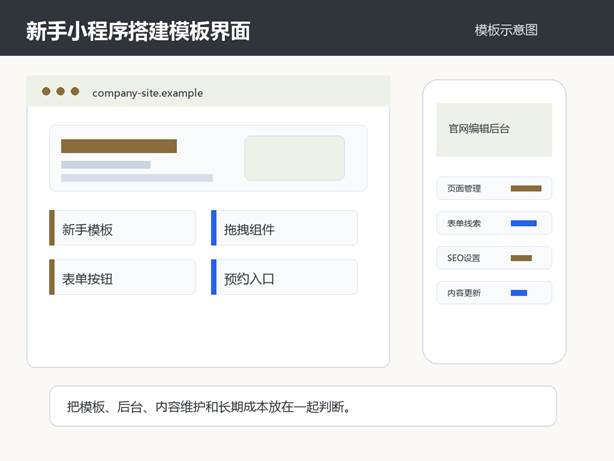Click the brown bar in 页面管理 row
614x461 pixels.
coord(526,188)
